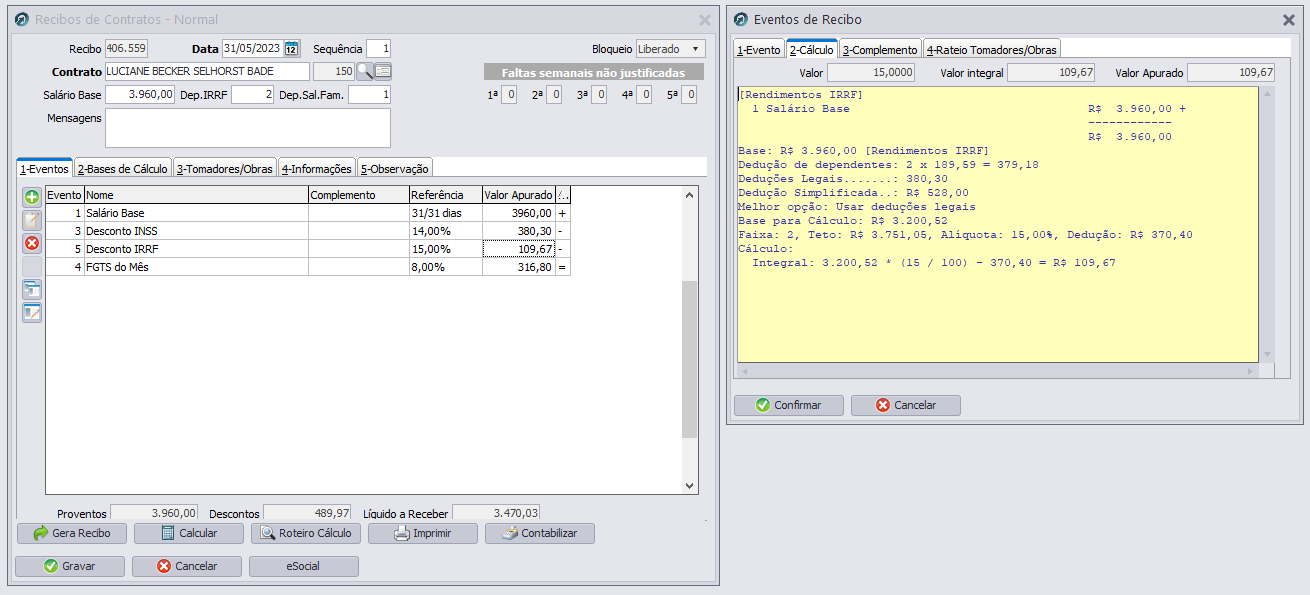Switch to 2-Bases de Cálculo tab
Image resolution: width=1310 pixels, height=595 pixels.
point(123,168)
